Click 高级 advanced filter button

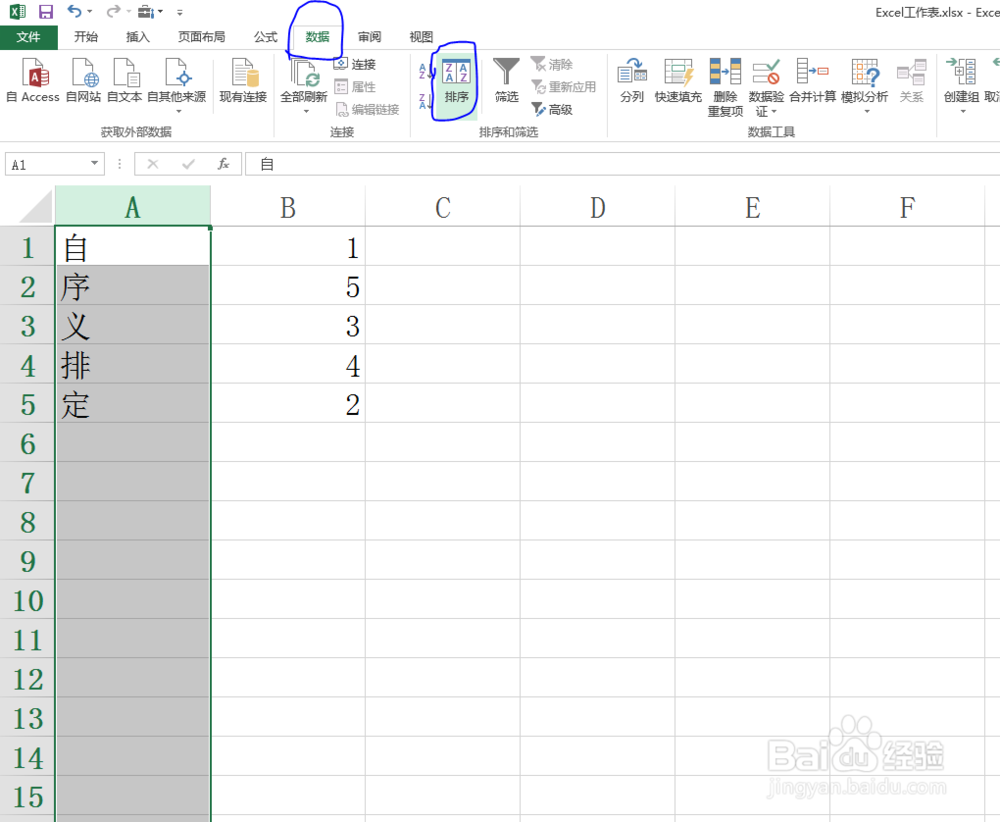[x=553, y=110]
